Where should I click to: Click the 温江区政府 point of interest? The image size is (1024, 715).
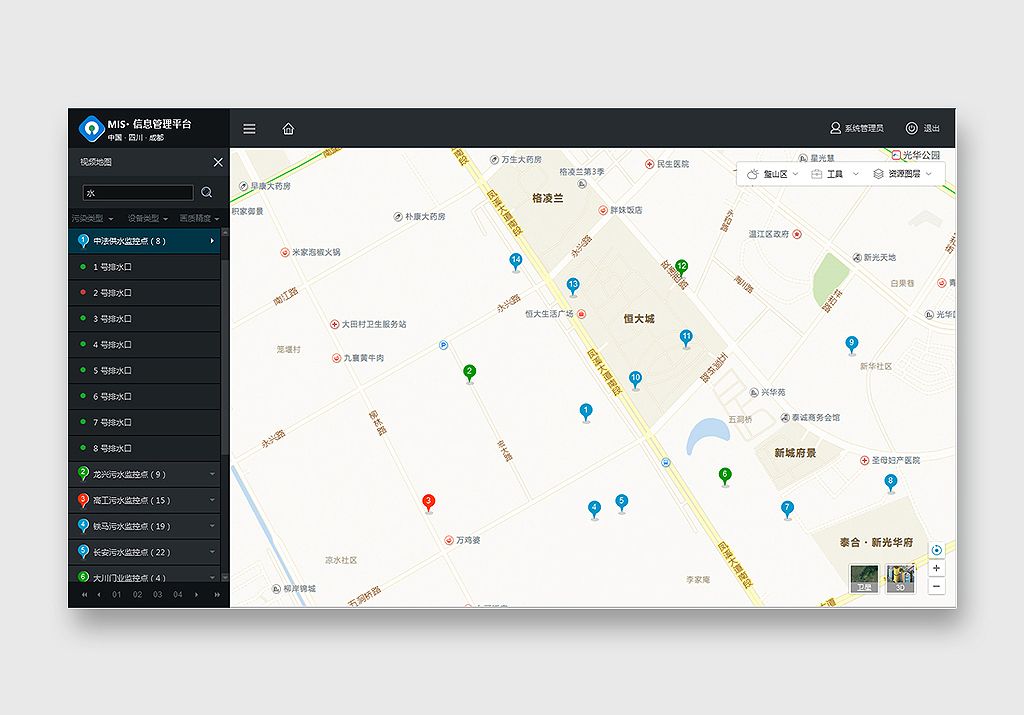pyautogui.click(x=775, y=234)
